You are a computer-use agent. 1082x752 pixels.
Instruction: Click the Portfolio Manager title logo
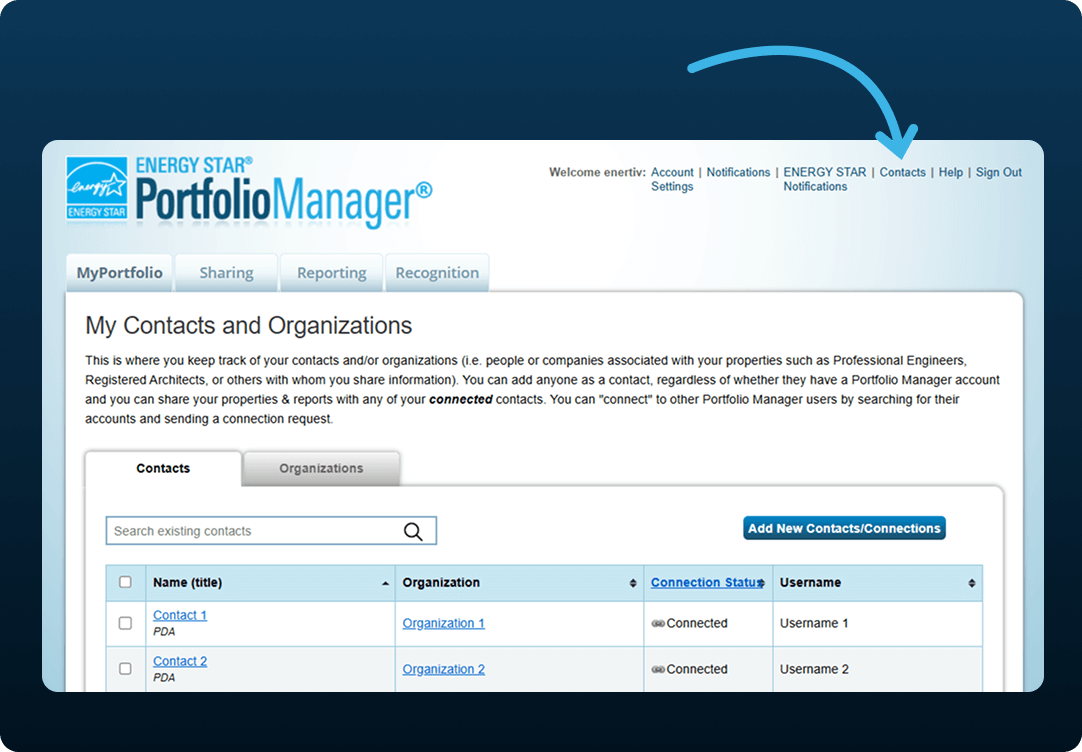[284, 193]
